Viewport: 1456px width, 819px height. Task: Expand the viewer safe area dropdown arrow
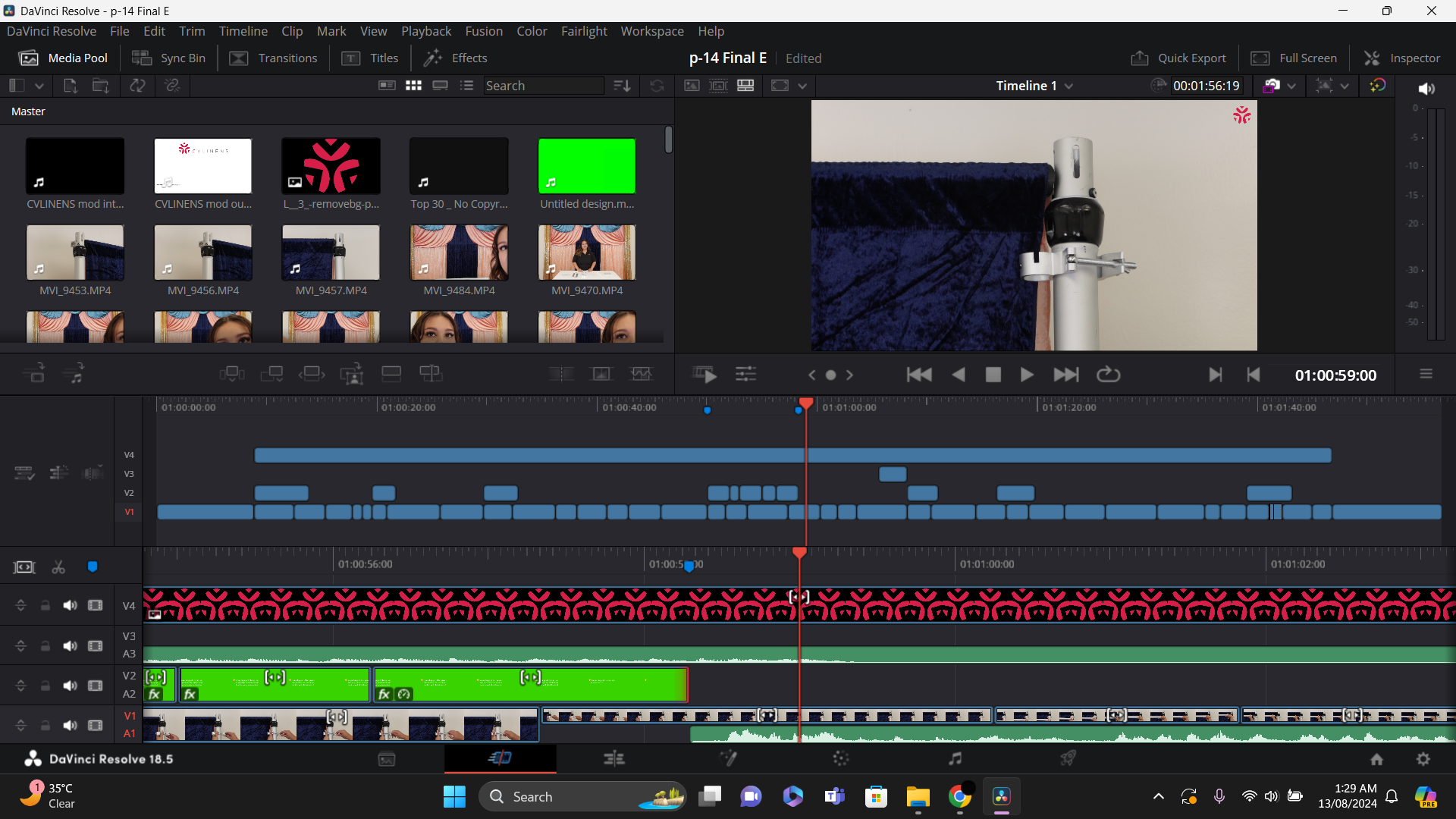click(x=802, y=86)
